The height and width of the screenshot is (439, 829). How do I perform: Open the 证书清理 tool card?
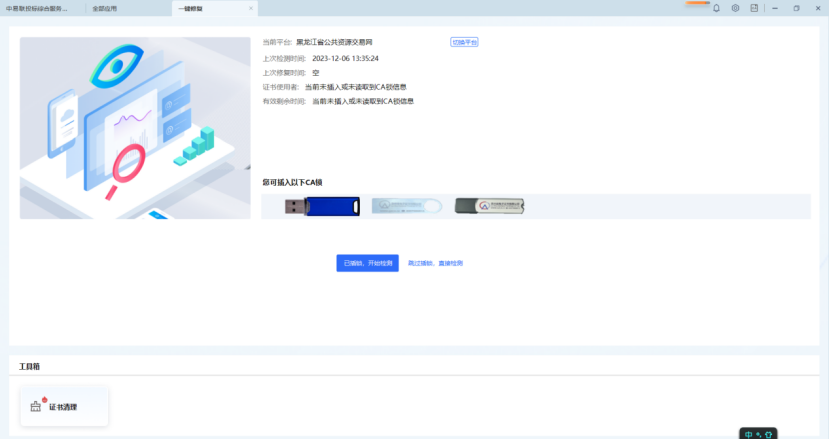point(64,406)
